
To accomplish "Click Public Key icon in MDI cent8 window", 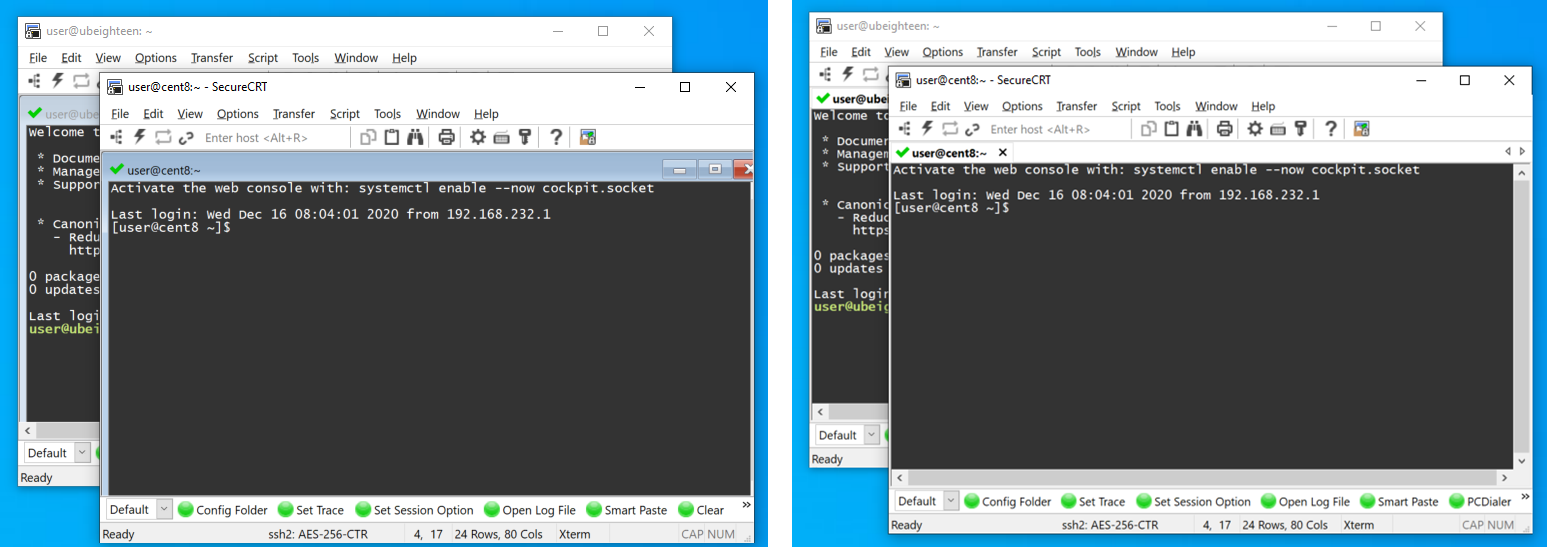I will [523, 138].
